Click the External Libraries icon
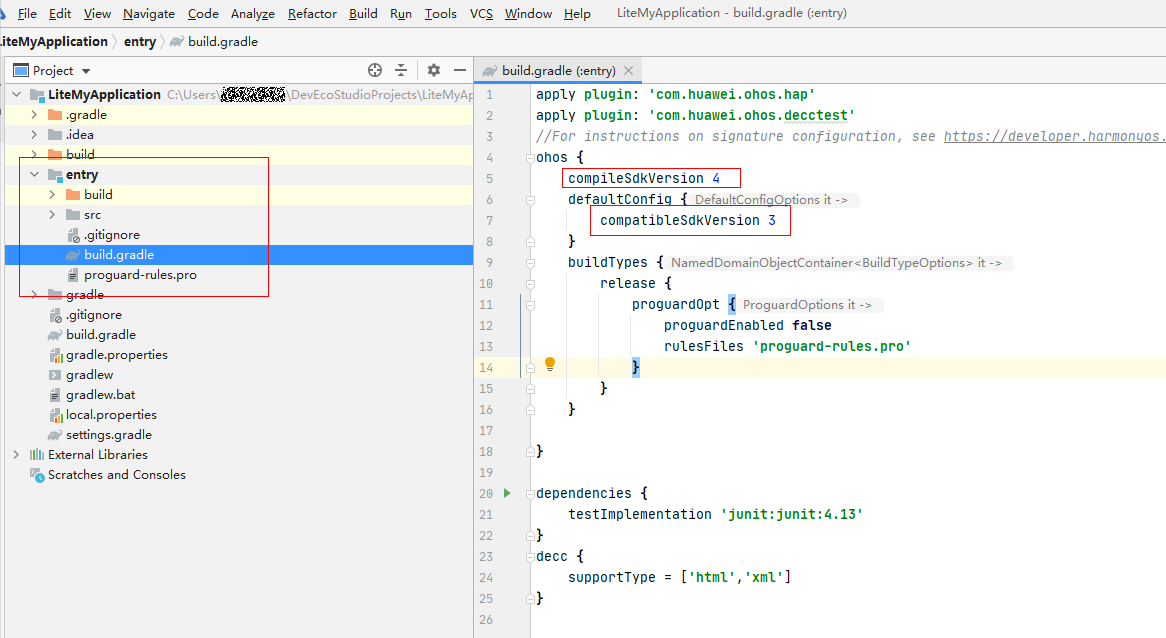 (x=36, y=454)
